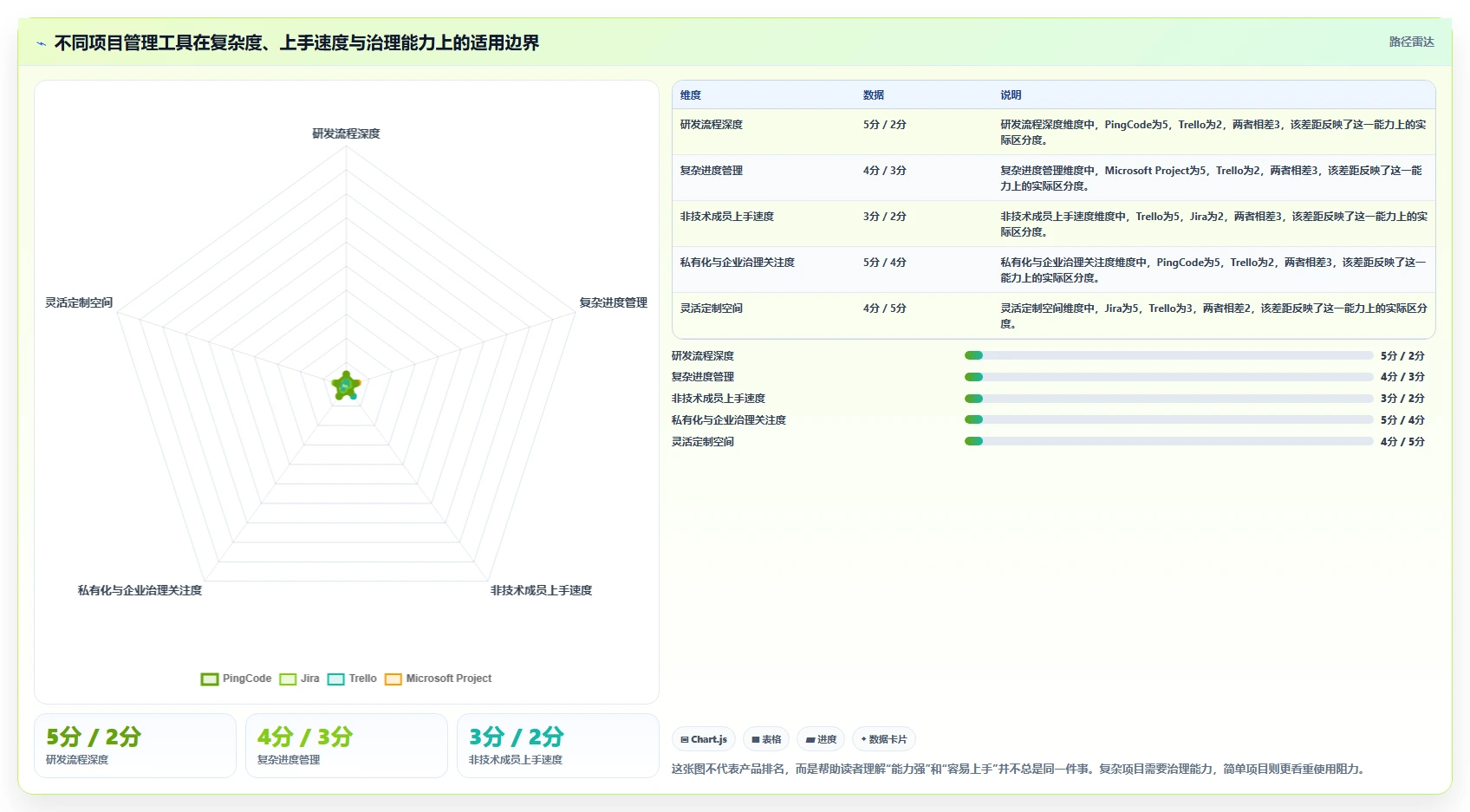Click the 研发流程深度 axis label on the radar
This screenshot has height=812, width=1470.
click(x=346, y=133)
